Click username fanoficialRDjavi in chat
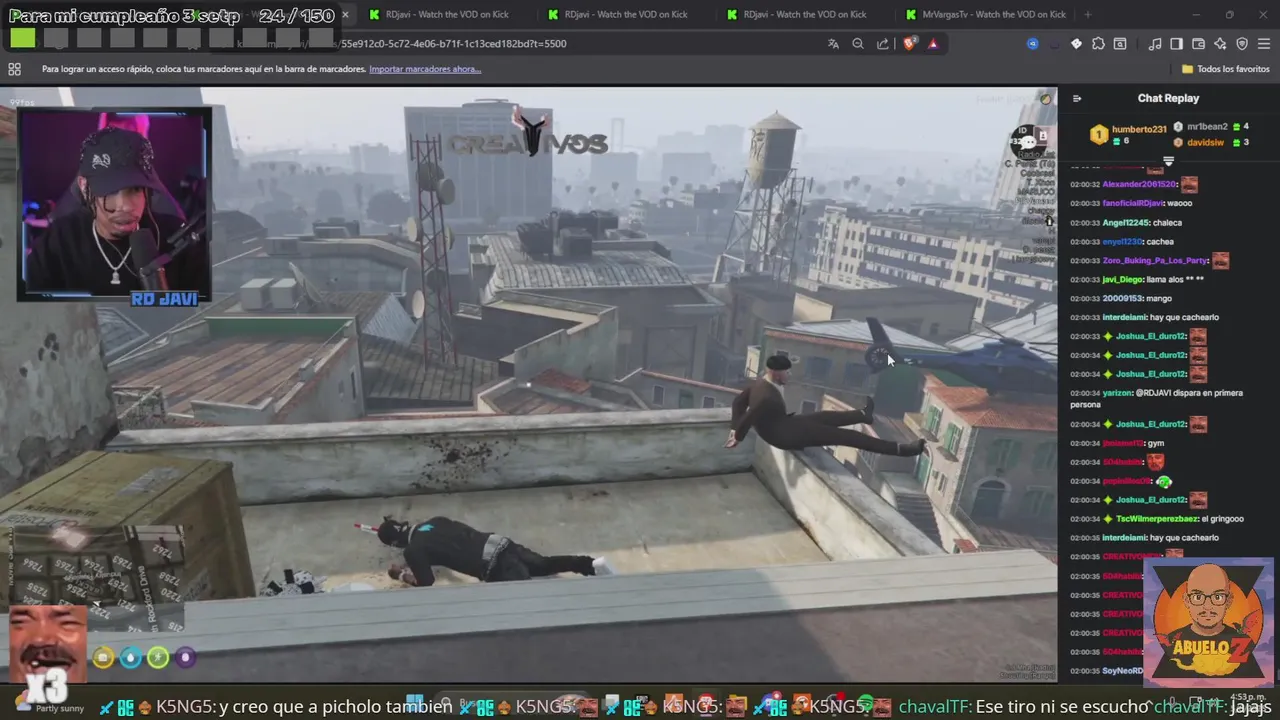 coord(1133,203)
